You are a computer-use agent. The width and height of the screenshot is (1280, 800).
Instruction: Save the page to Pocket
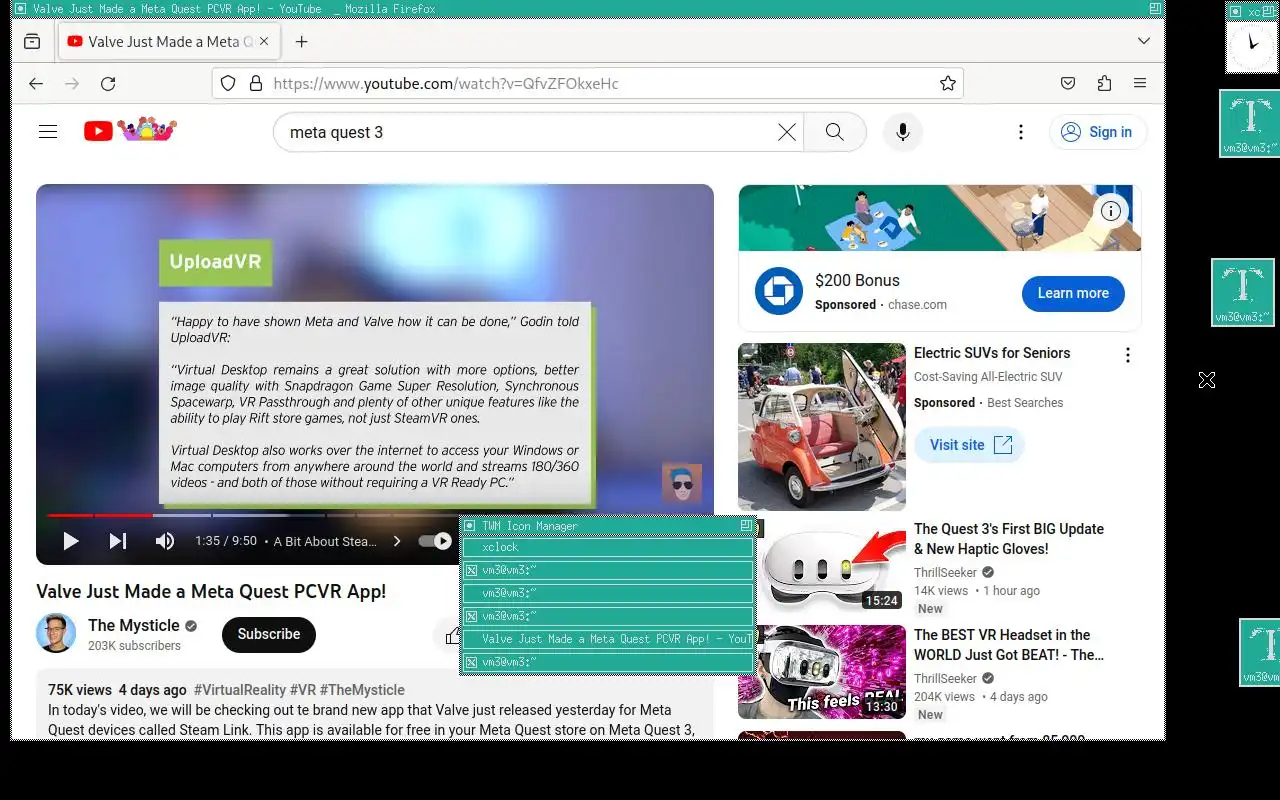coord(1068,83)
